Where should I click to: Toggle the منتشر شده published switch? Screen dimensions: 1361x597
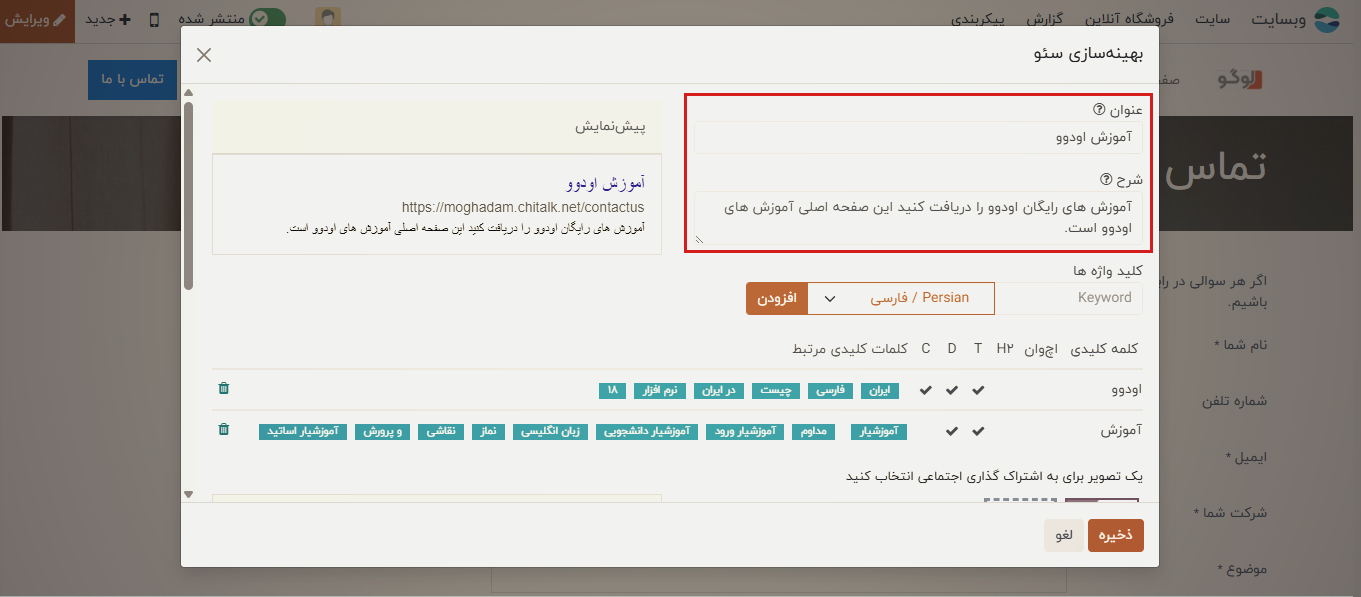coord(267,19)
